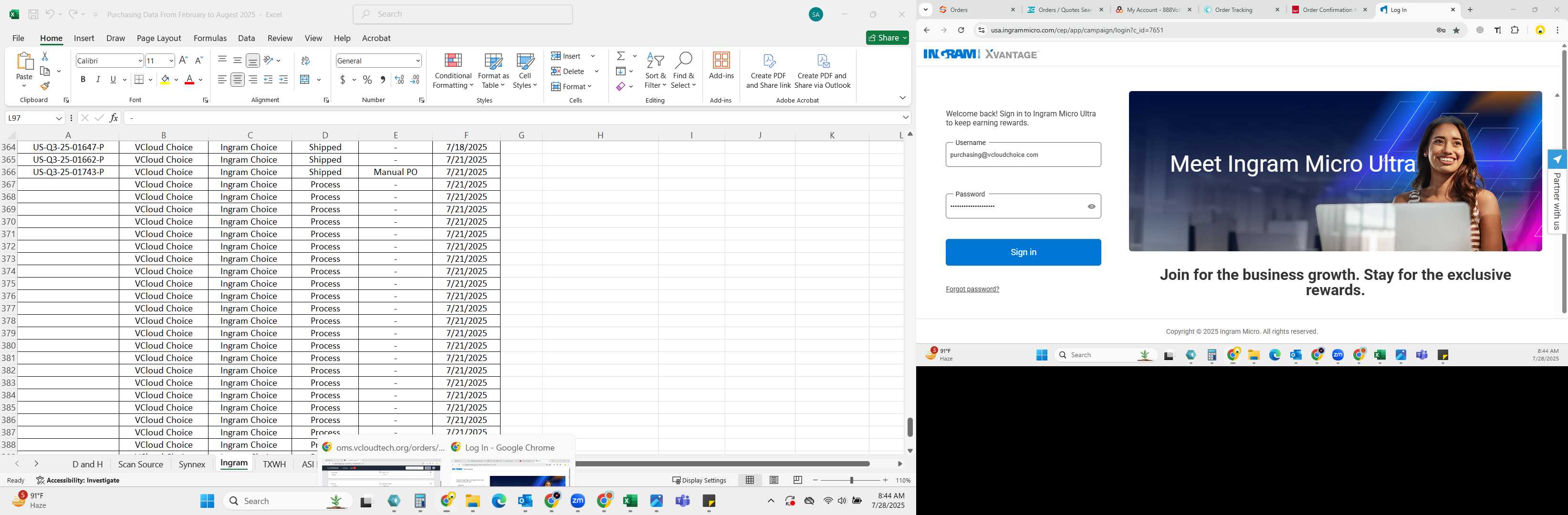Viewport: 1568px width, 515px height.
Task: Open the Formulas ribbon tab
Action: point(210,38)
